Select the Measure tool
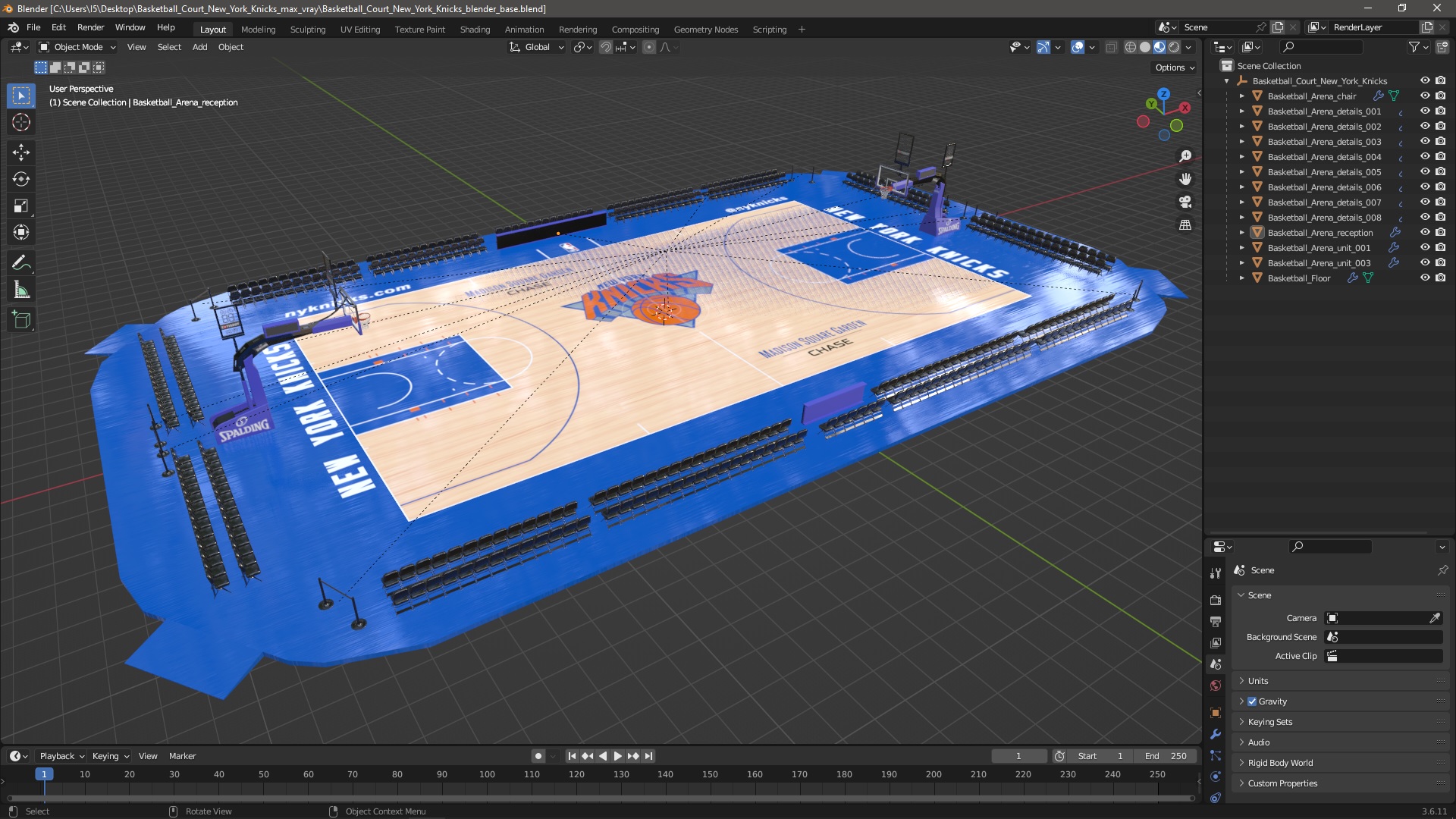1456x819 pixels. (21, 290)
